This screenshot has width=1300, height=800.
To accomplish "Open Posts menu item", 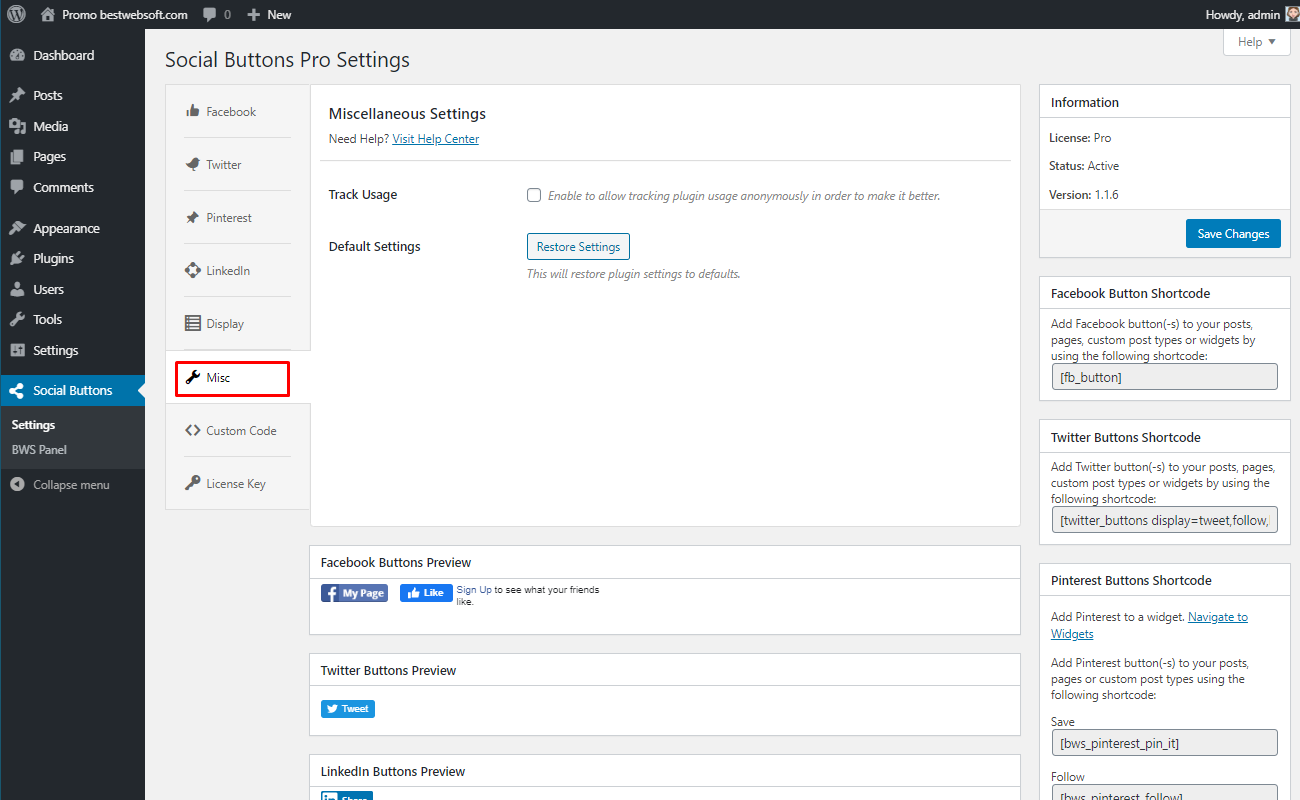I will tap(72, 95).
